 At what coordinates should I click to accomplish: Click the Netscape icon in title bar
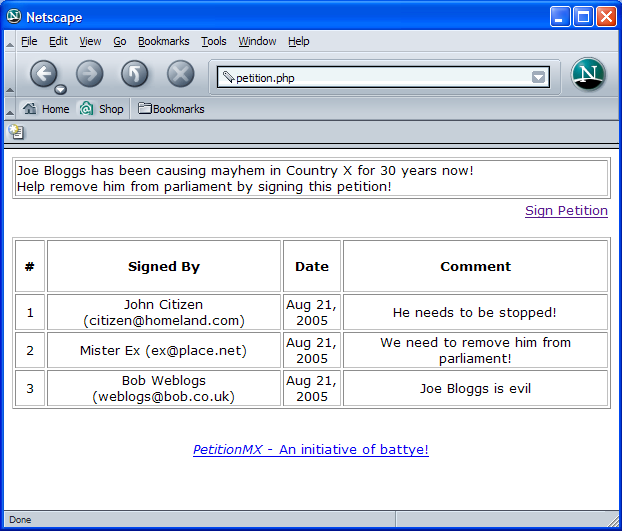coord(13,16)
